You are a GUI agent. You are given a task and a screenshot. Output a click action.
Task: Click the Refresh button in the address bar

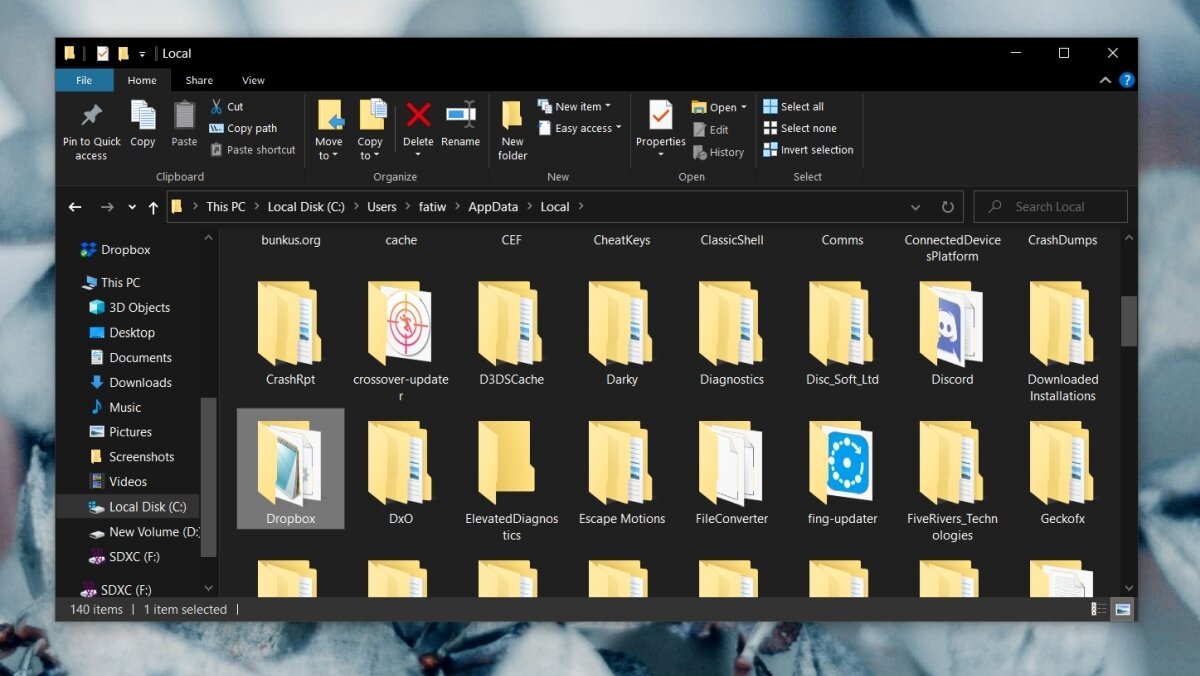947,206
